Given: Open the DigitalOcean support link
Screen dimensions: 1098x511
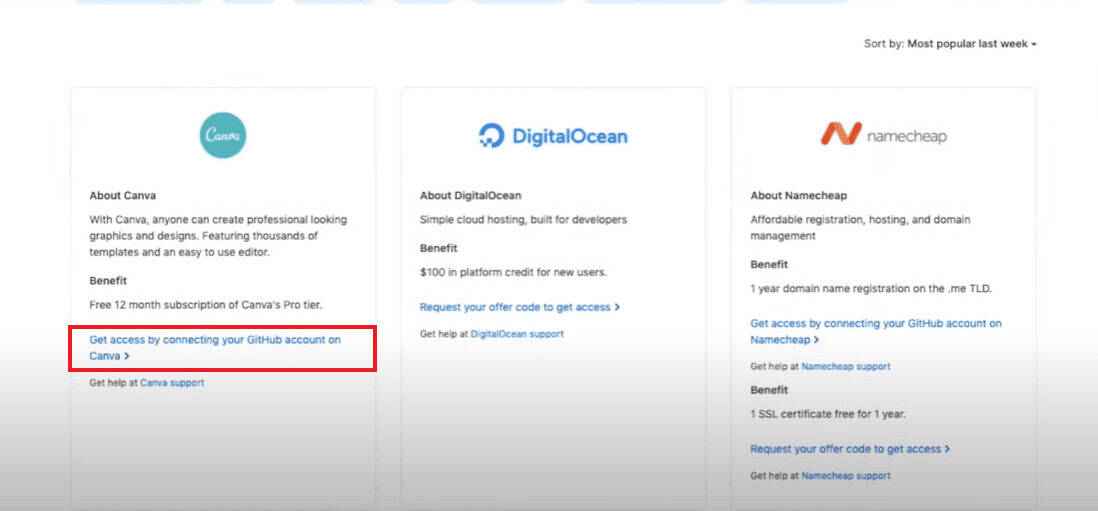Looking at the screenshot, I should (x=517, y=334).
